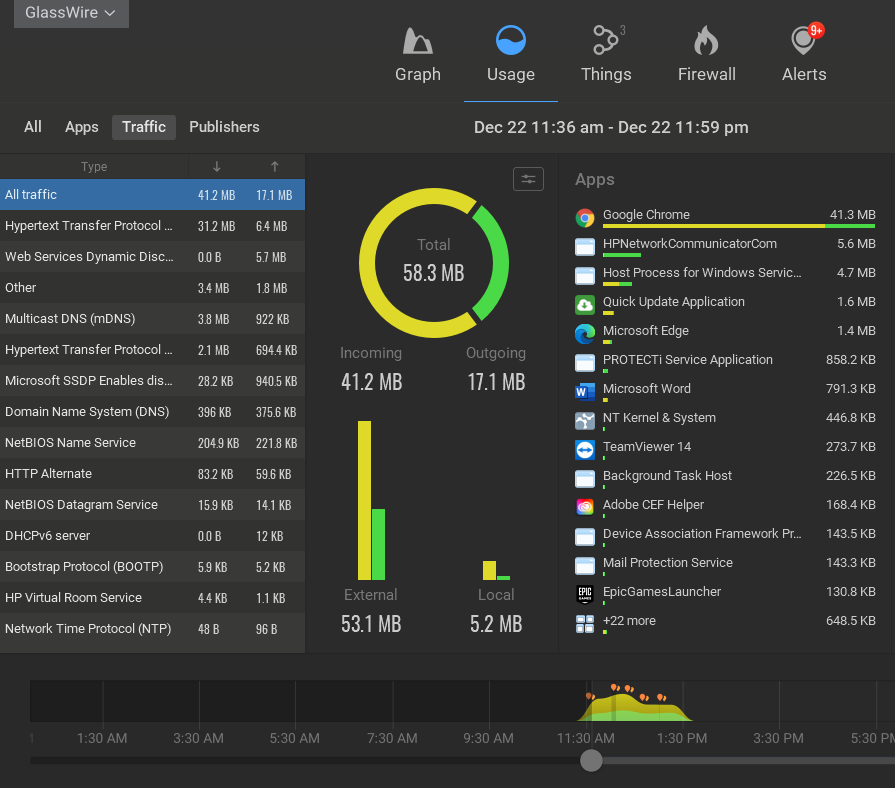This screenshot has width=895, height=788.
Task: Click the Host Process for Windows Services icon
Action: click(584, 276)
